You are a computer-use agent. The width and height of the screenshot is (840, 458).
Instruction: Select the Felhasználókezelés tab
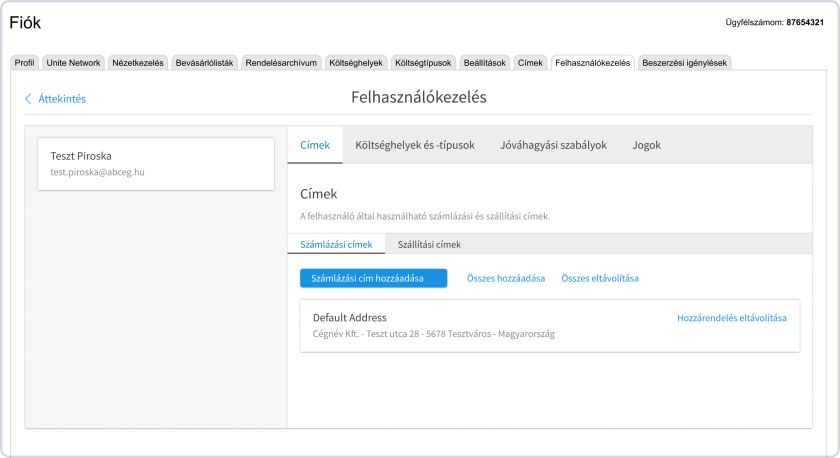tap(592, 63)
